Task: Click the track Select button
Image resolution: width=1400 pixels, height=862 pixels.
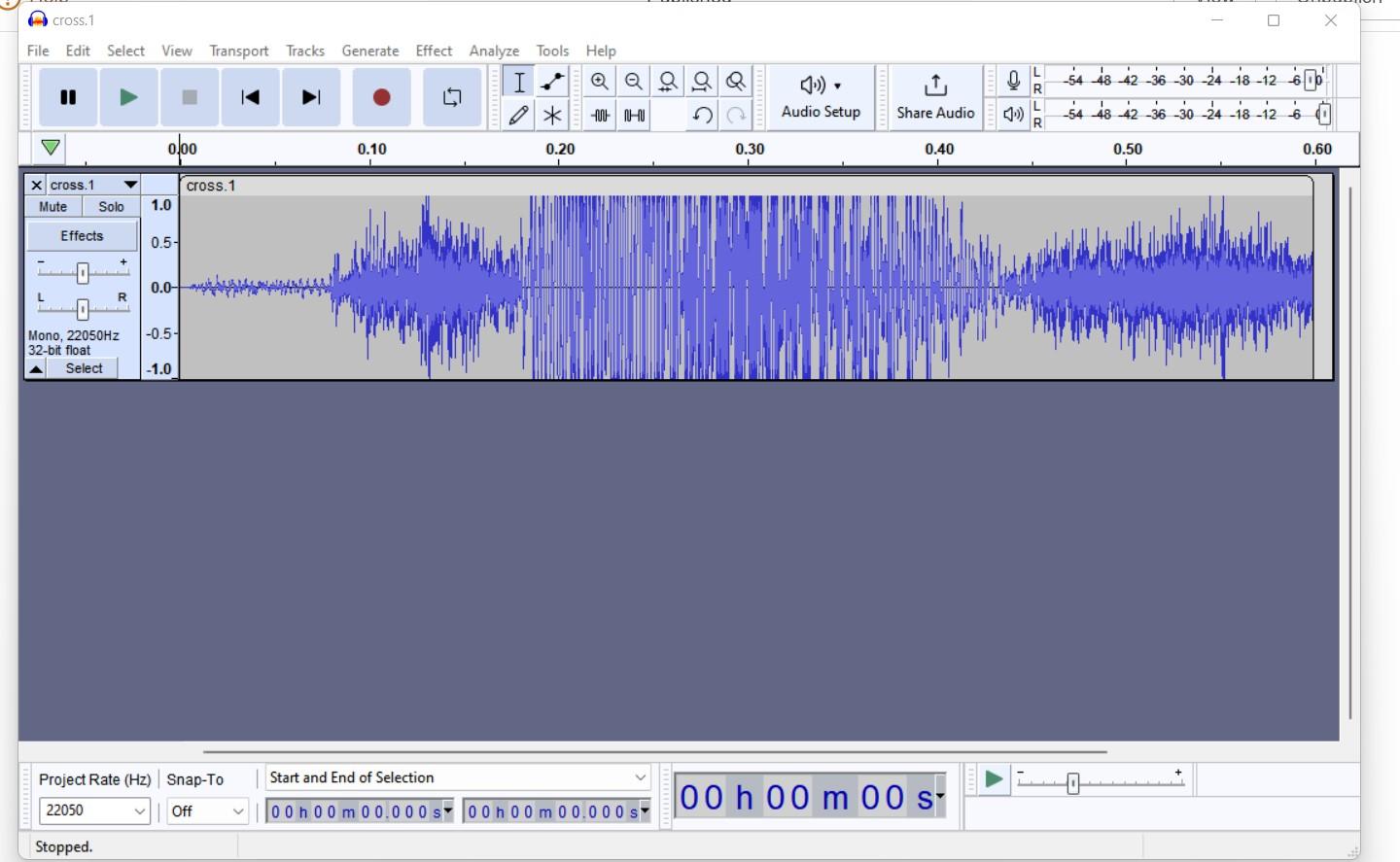Action: (84, 368)
